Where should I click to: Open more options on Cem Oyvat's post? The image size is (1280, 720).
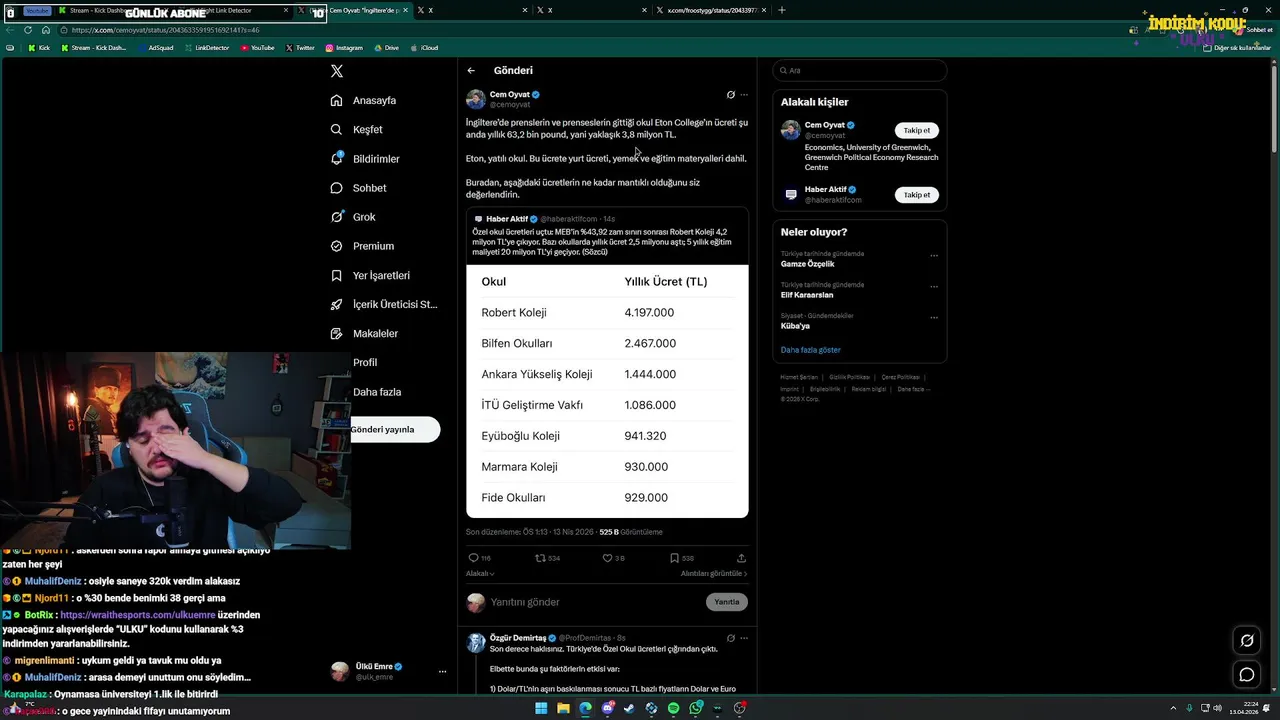(744, 95)
